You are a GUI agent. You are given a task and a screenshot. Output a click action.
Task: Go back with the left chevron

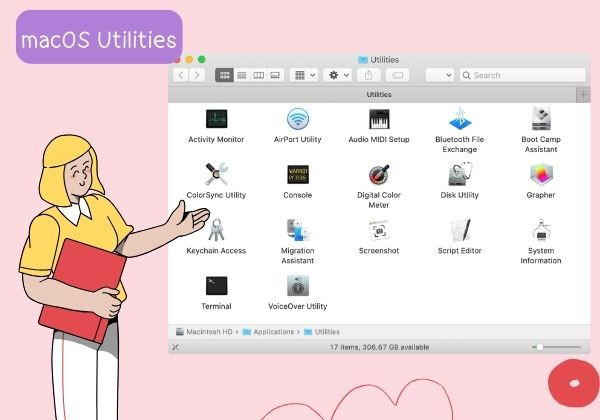coord(181,75)
